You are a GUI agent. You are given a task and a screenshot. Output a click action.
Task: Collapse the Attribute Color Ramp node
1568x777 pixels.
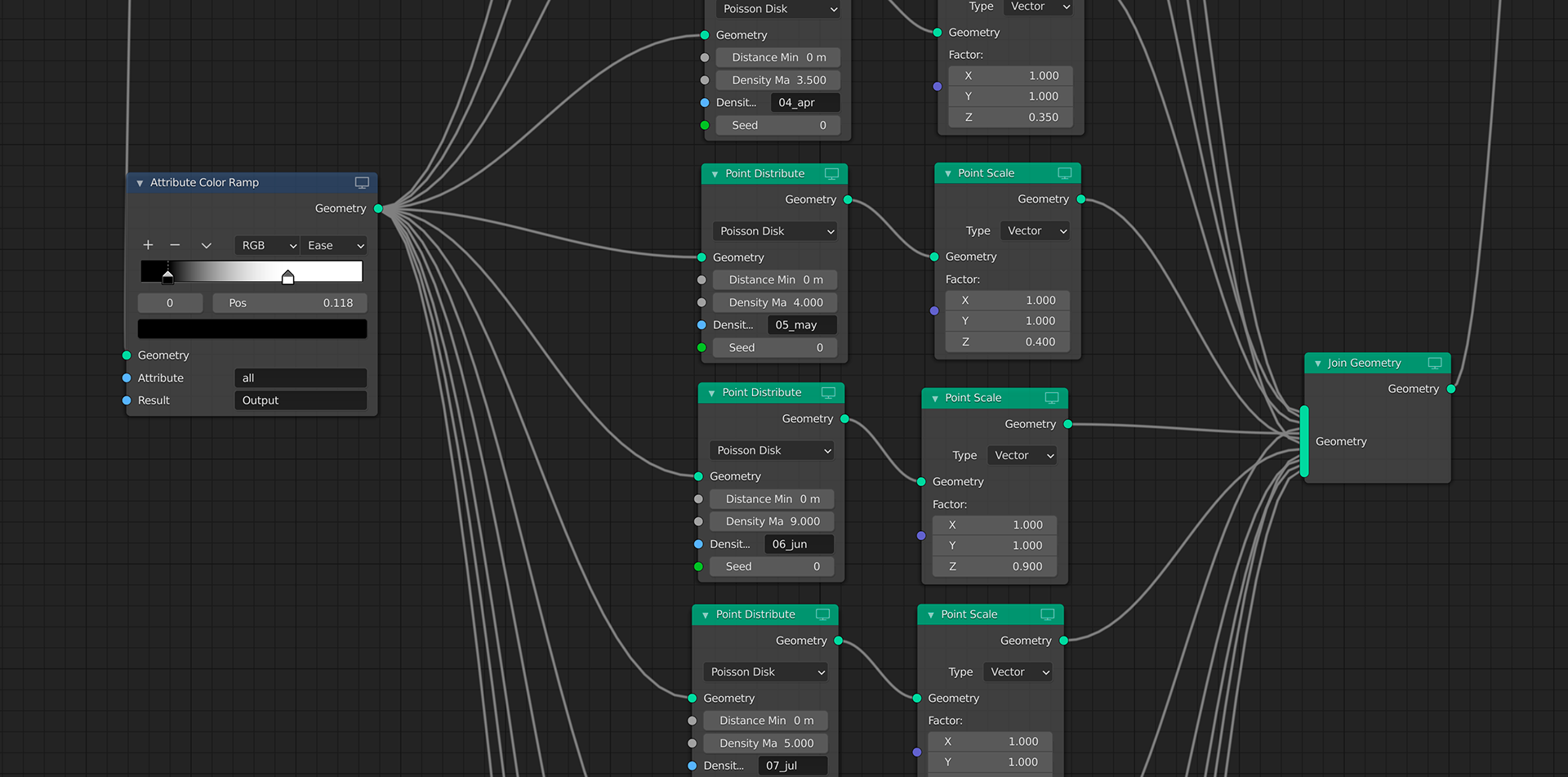coord(140,183)
